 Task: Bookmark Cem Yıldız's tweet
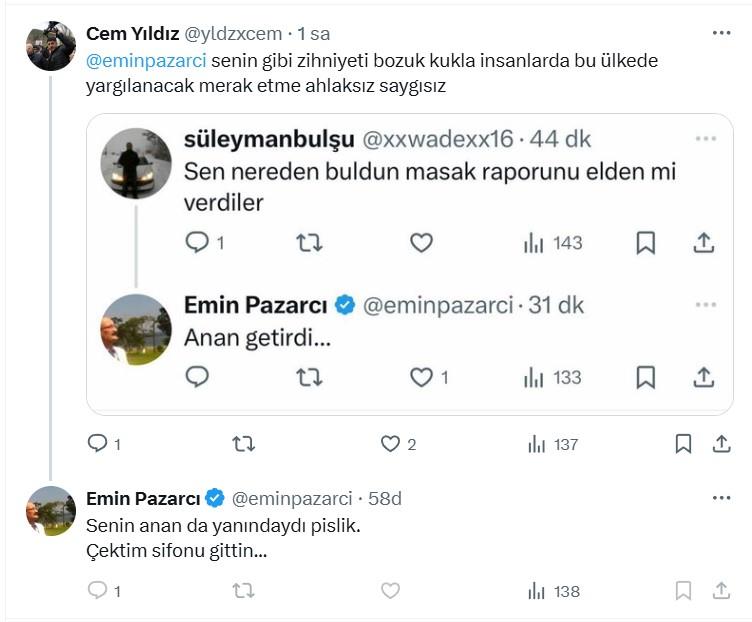coord(683,444)
